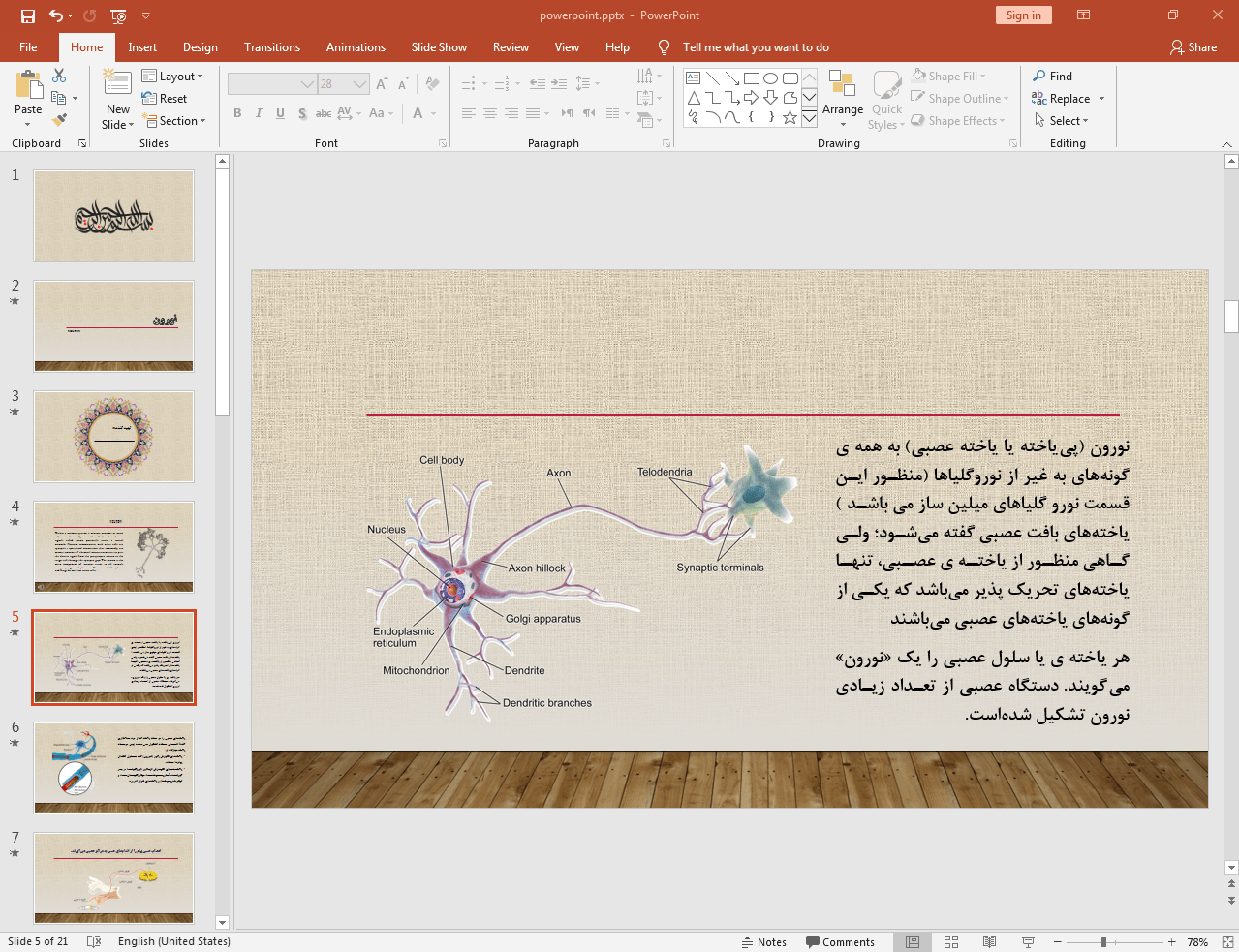Click the zoom slider handle

point(1103,941)
